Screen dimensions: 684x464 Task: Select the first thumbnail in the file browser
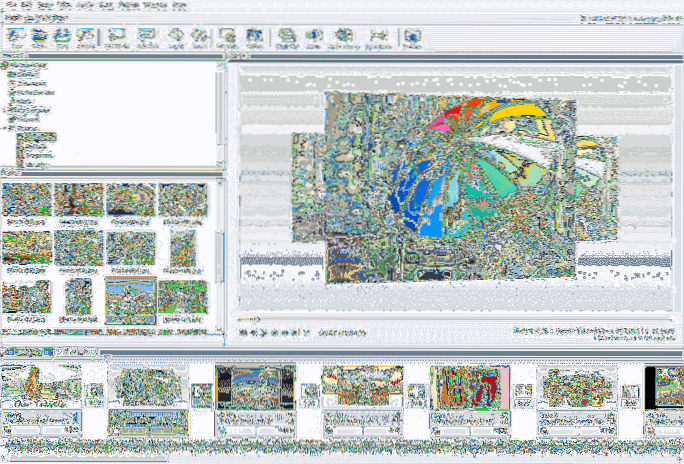coord(27,200)
